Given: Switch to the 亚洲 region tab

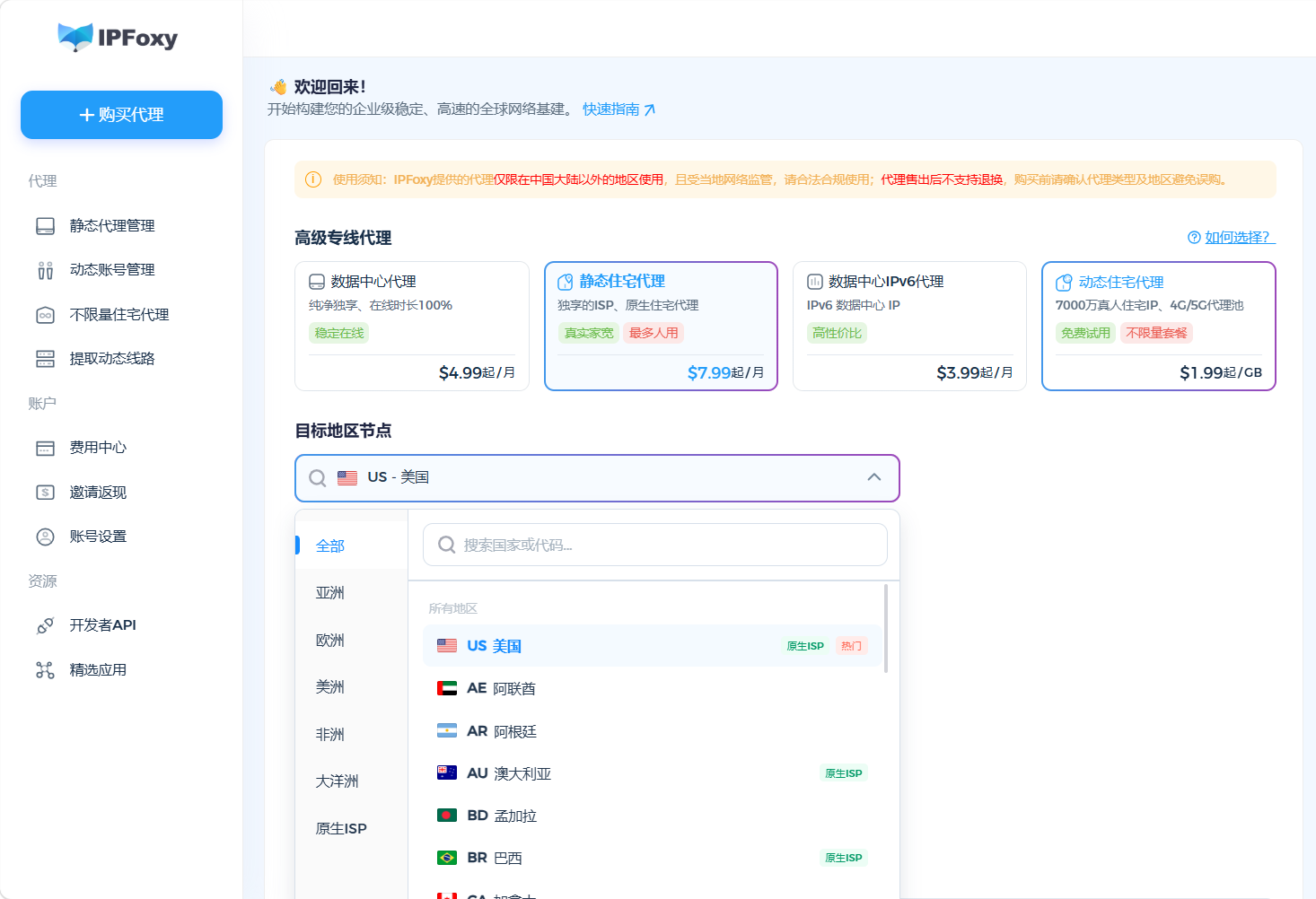Looking at the screenshot, I should click(352, 593).
